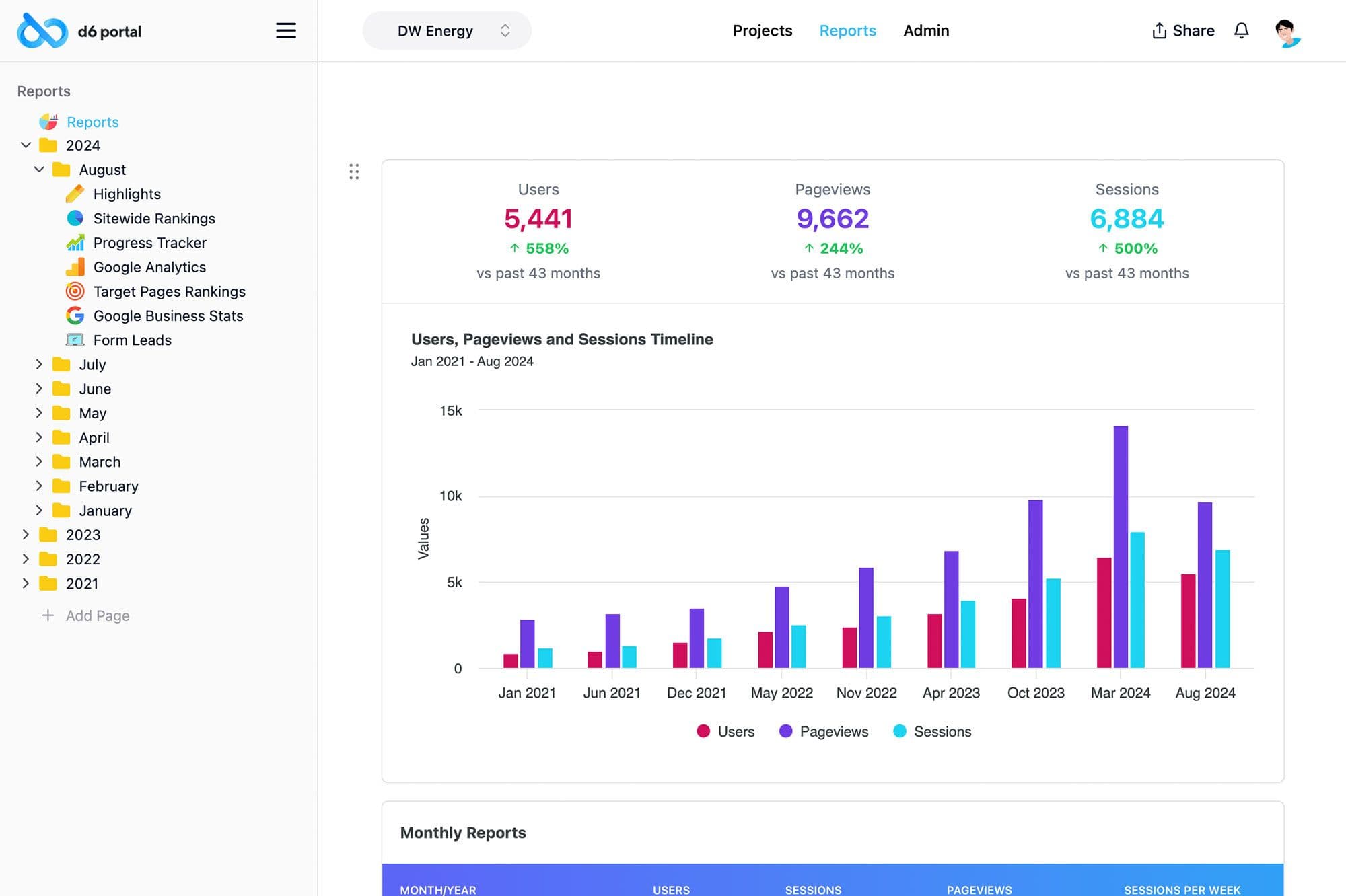Image resolution: width=1346 pixels, height=896 pixels.
Task: Grab the six-dot drag handle beside the stats card
Action: tap(354, 172)
